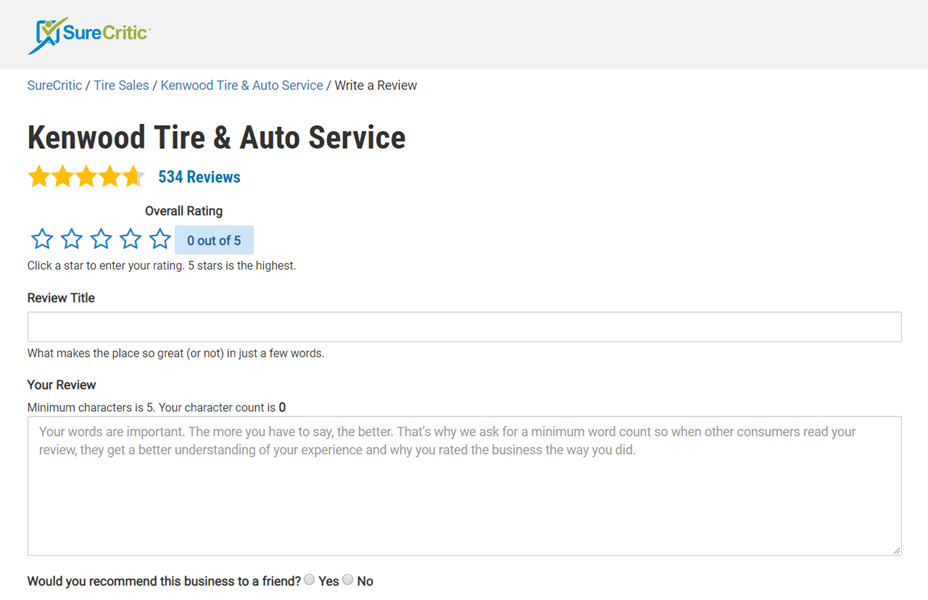Click the 'Overall Rating' label

tap(184, 211)
